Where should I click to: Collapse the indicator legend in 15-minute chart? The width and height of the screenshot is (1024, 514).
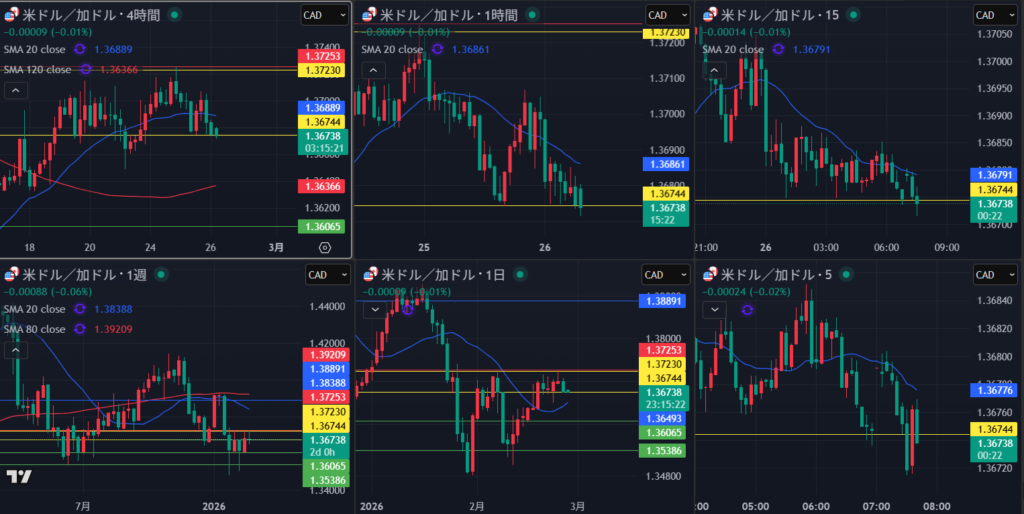tap(715, 70)
